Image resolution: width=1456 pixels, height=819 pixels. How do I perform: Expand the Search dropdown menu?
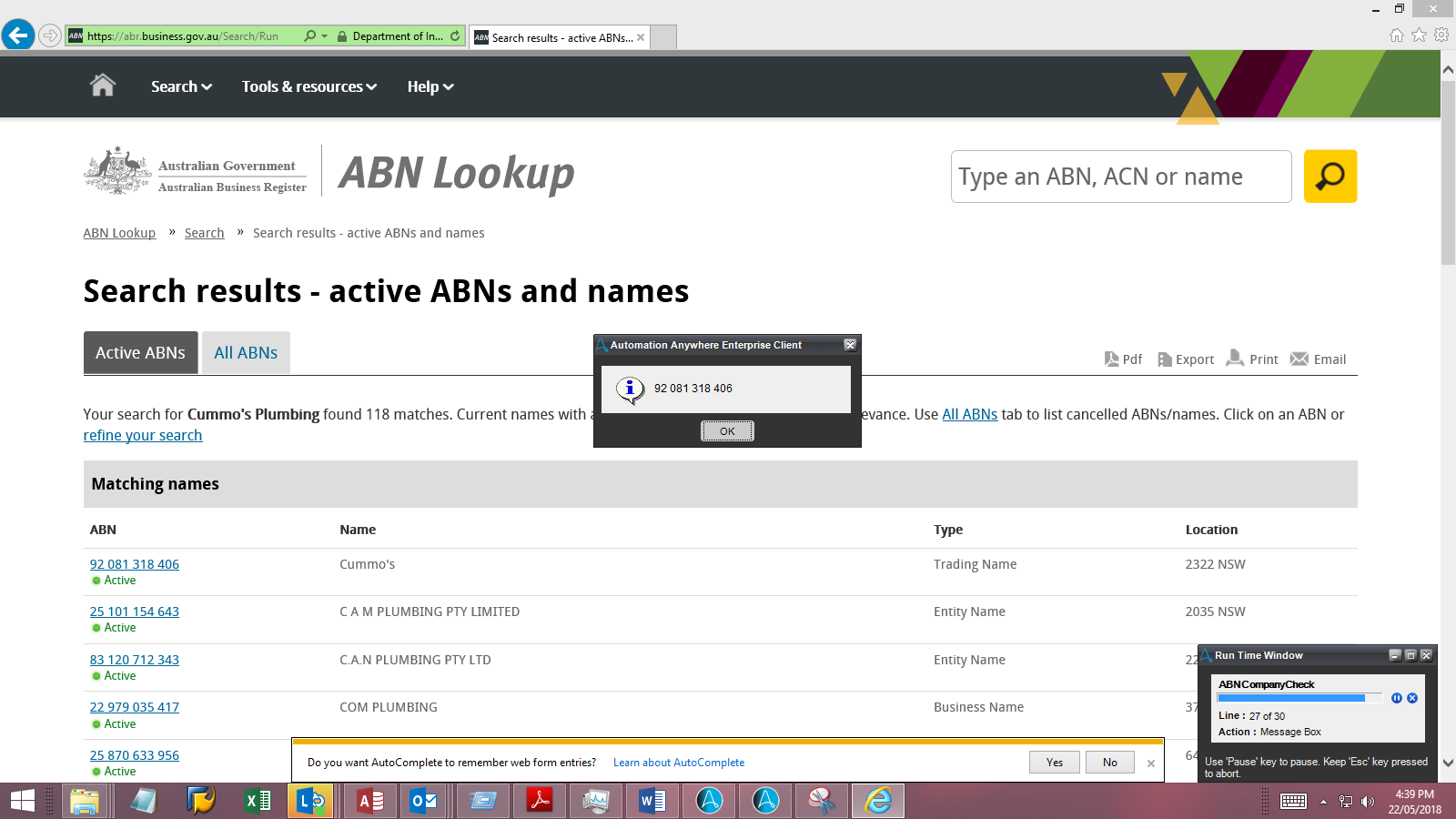click(181, 86)
